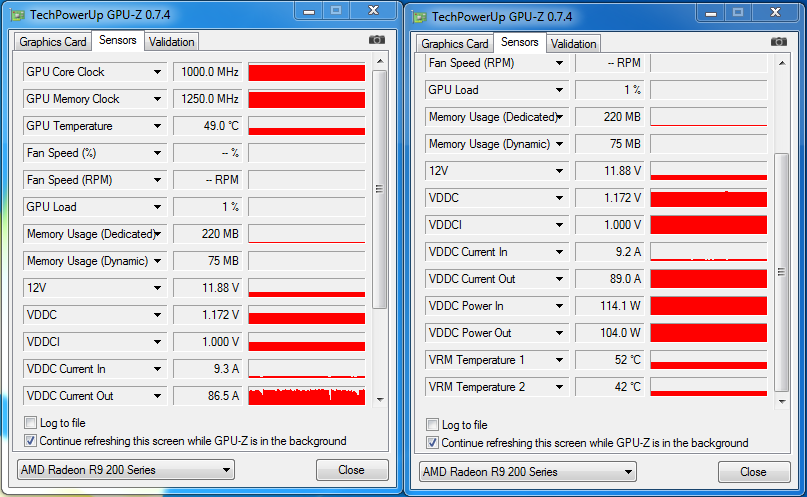Click the VDDC Power In graph bar
Screen dimensions: 807x497
[708, 306]
